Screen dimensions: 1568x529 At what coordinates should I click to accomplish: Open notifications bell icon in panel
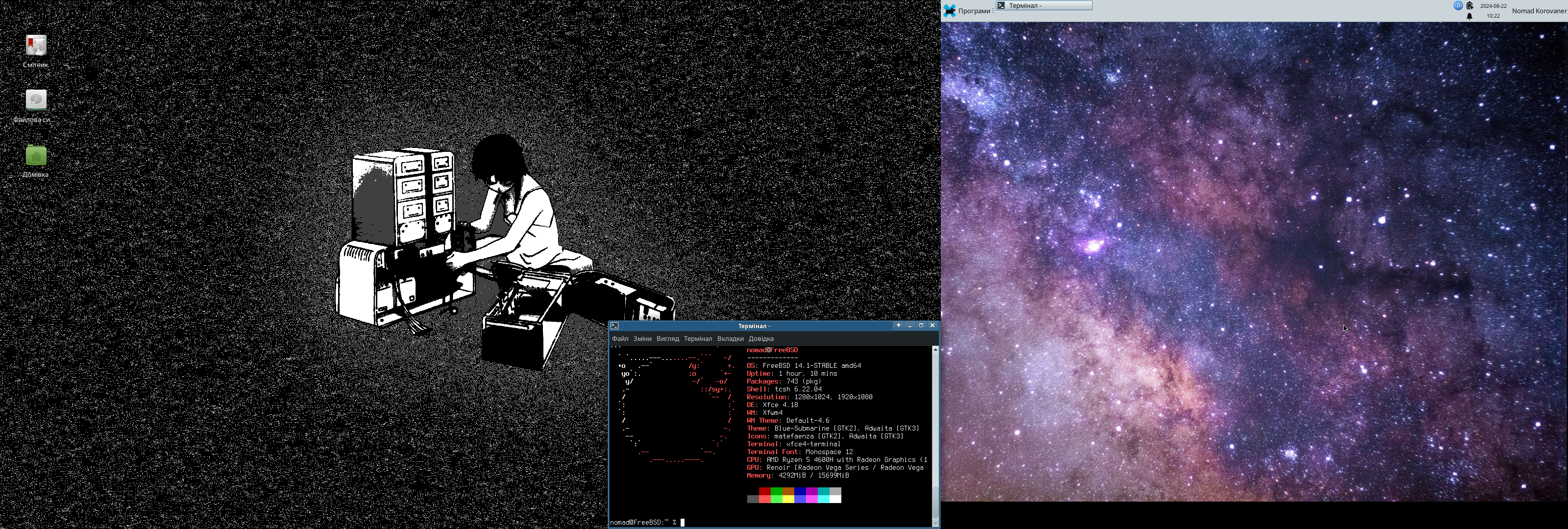click(x=1470, y=17)
